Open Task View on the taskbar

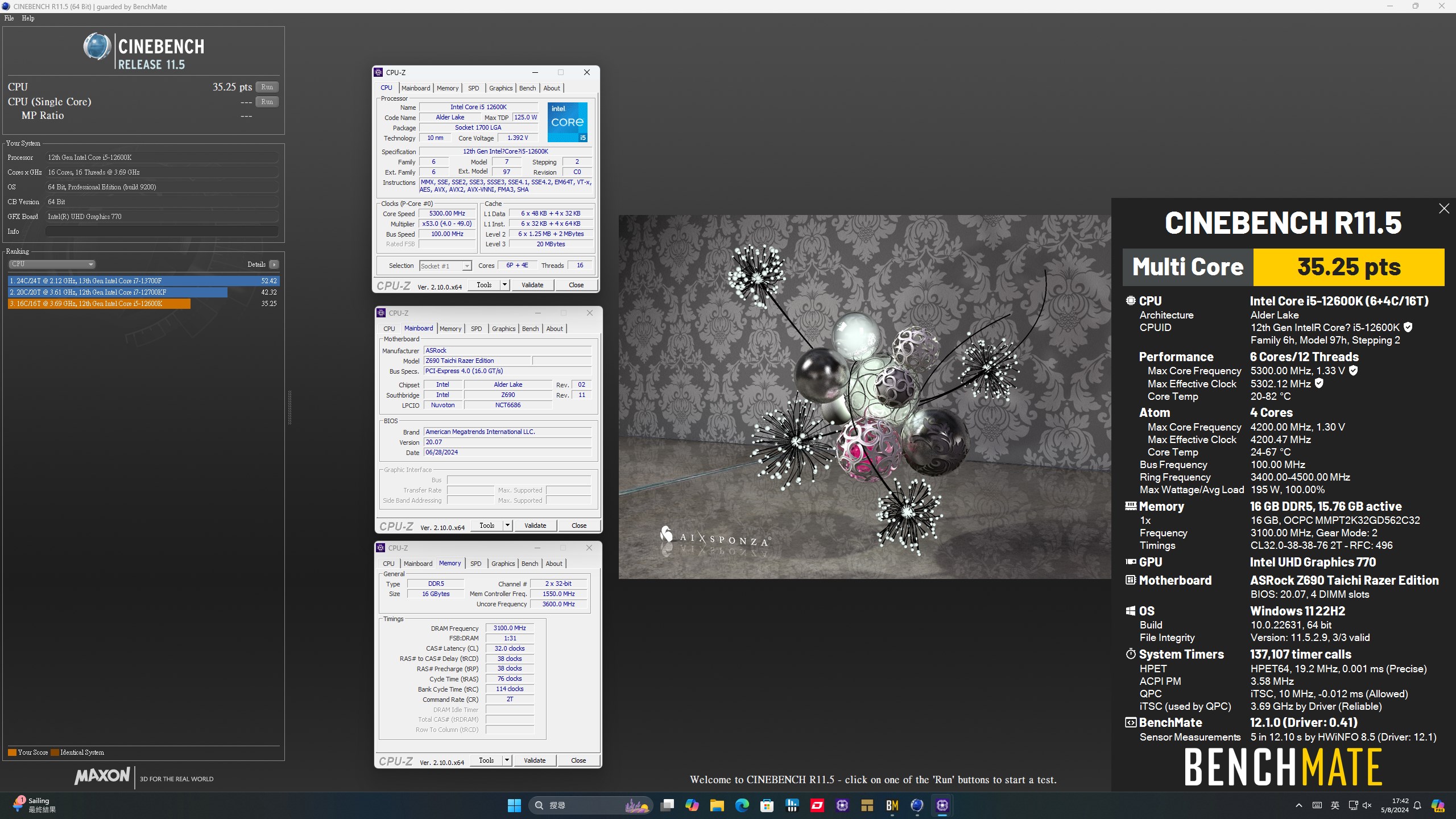[x=667, y=805]
